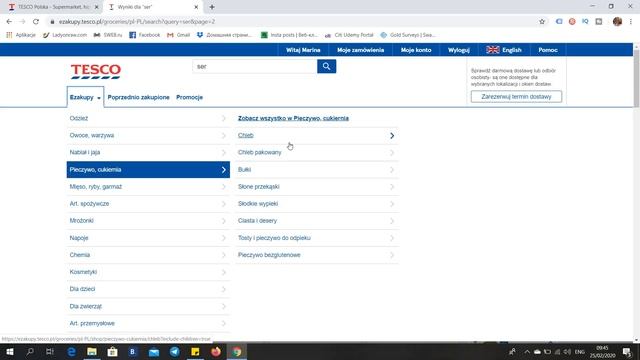Open Bułki subcategory
Image resolution: width=640 pixels, height=360 pixels.
(x=317, y=169)
